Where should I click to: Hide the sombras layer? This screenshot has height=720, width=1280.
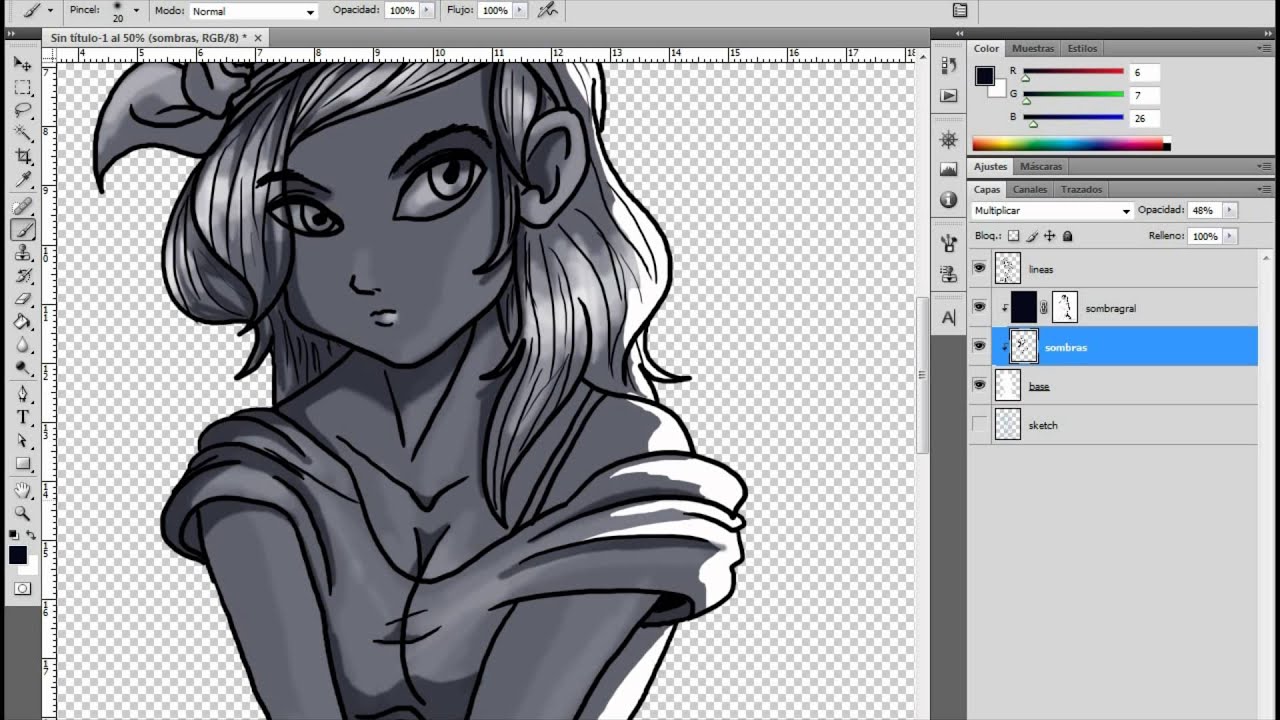point(979,346)
